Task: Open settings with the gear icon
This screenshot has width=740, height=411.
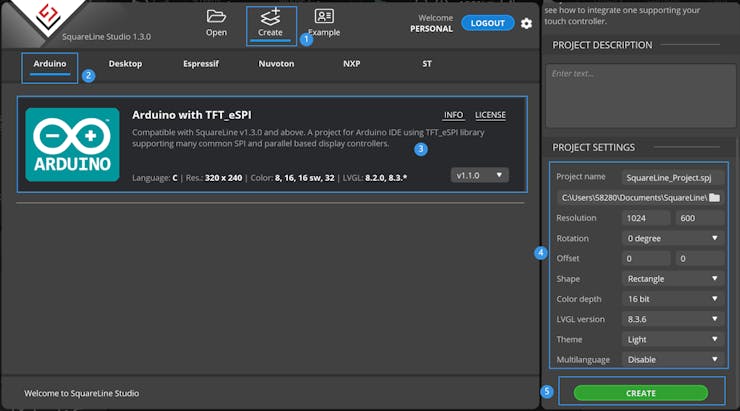Action: tap(527, 23)
